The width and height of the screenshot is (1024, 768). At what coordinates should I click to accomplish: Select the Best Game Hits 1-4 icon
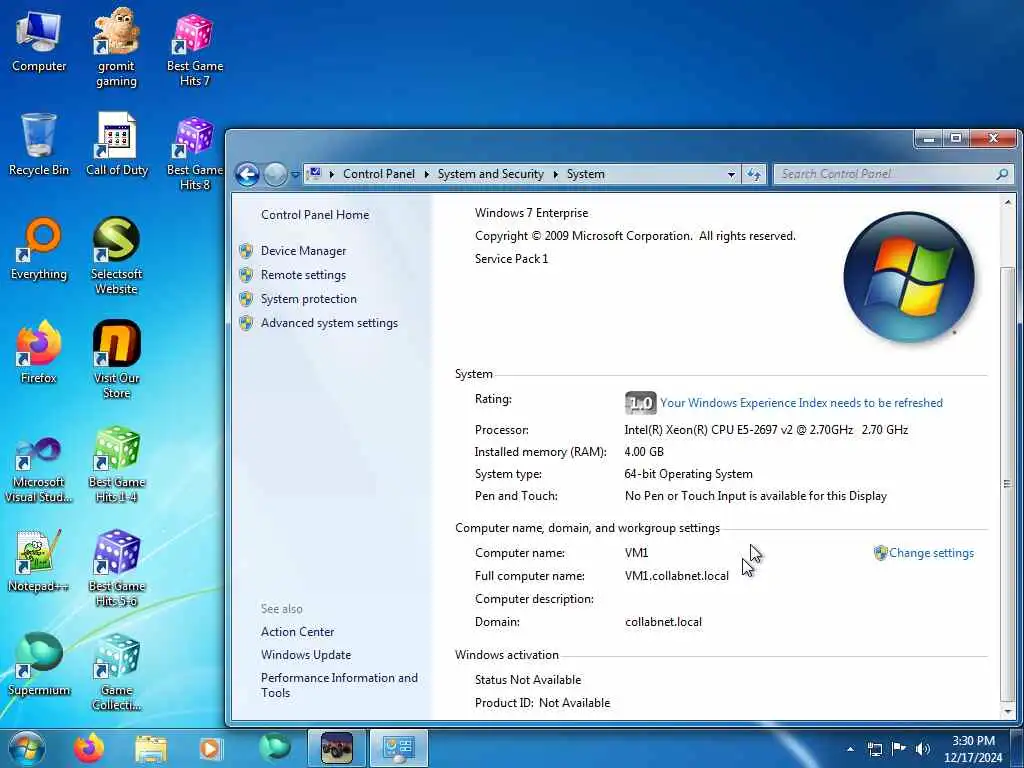click(x=116, y=465)
